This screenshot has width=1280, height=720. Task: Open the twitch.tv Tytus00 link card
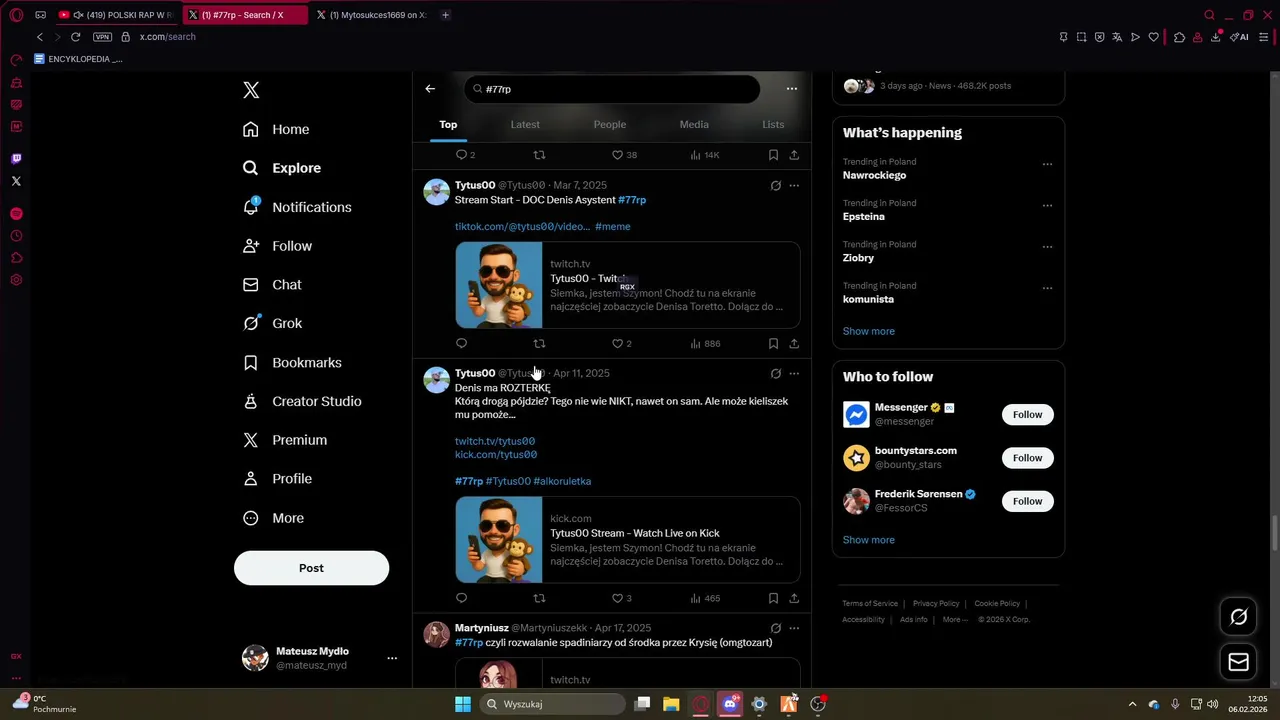click(627, 285)
